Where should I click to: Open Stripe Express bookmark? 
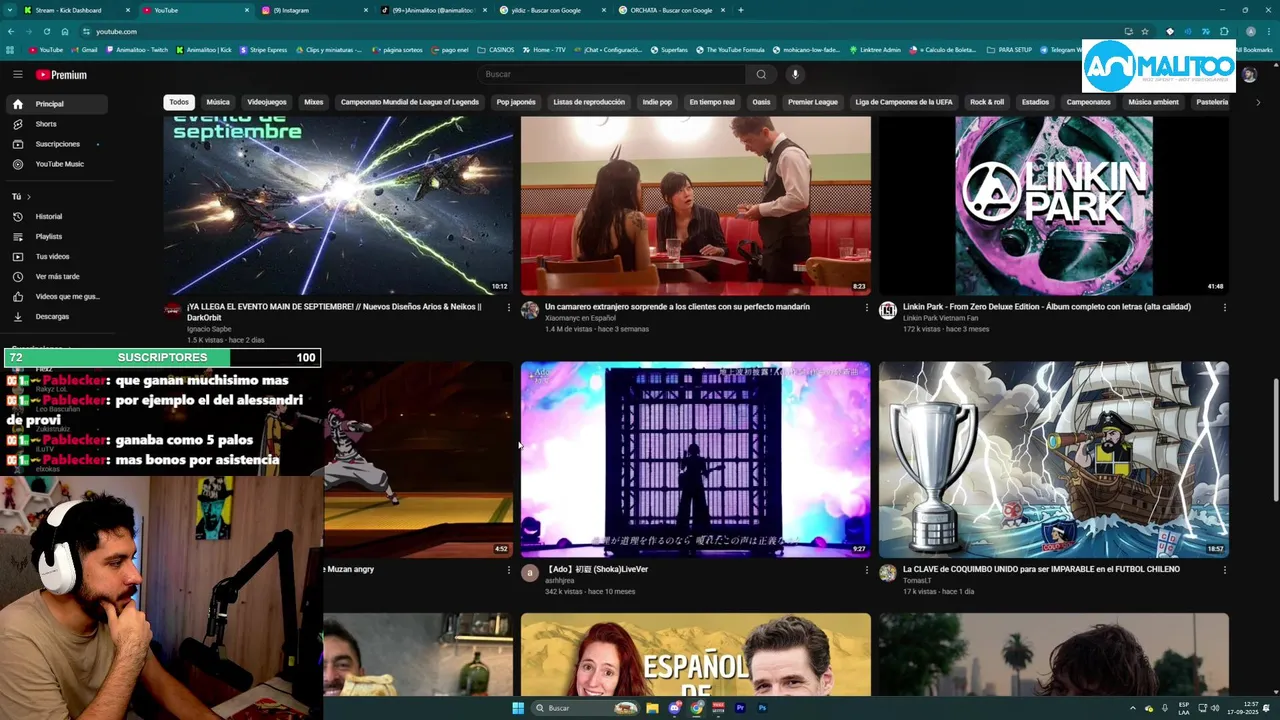point(263,50)
